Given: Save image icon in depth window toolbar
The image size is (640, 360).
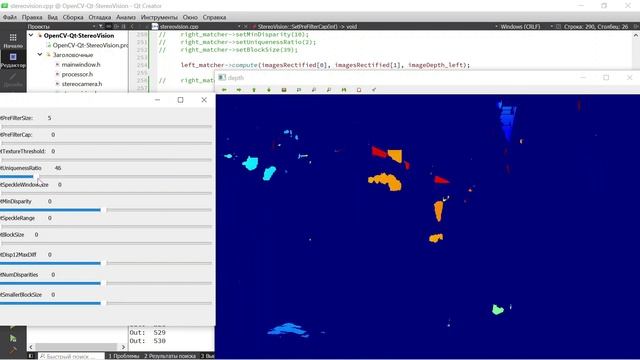Looking at the screenshot, I should [x=284, y=90].
